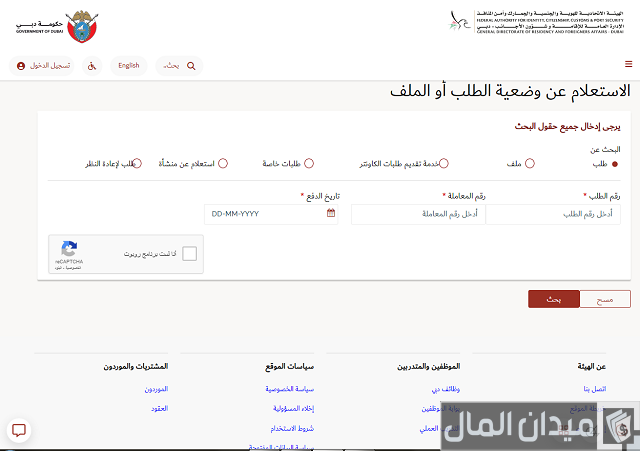
Task: Click the مسح clear button
Action: point(605,299)
